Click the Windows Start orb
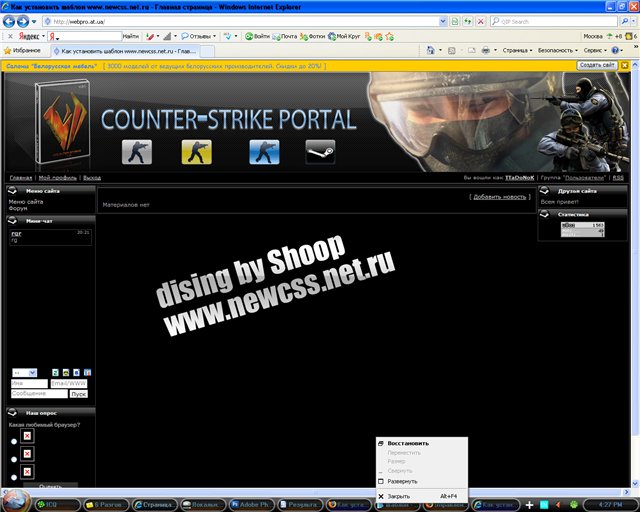The width and height of the screenshot is (640, 512). click(16, 501)
